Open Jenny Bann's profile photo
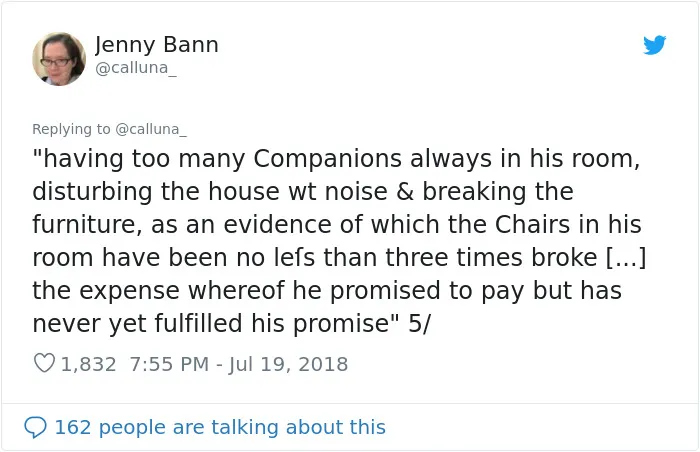Image resolution: width=700 pixels, height=452 pixels. click(x=59, y=59)
